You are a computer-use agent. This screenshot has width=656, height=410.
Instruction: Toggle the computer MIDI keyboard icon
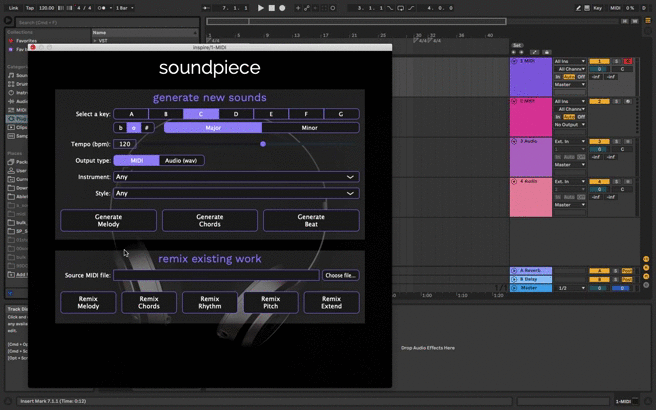(x=587, y=8)
